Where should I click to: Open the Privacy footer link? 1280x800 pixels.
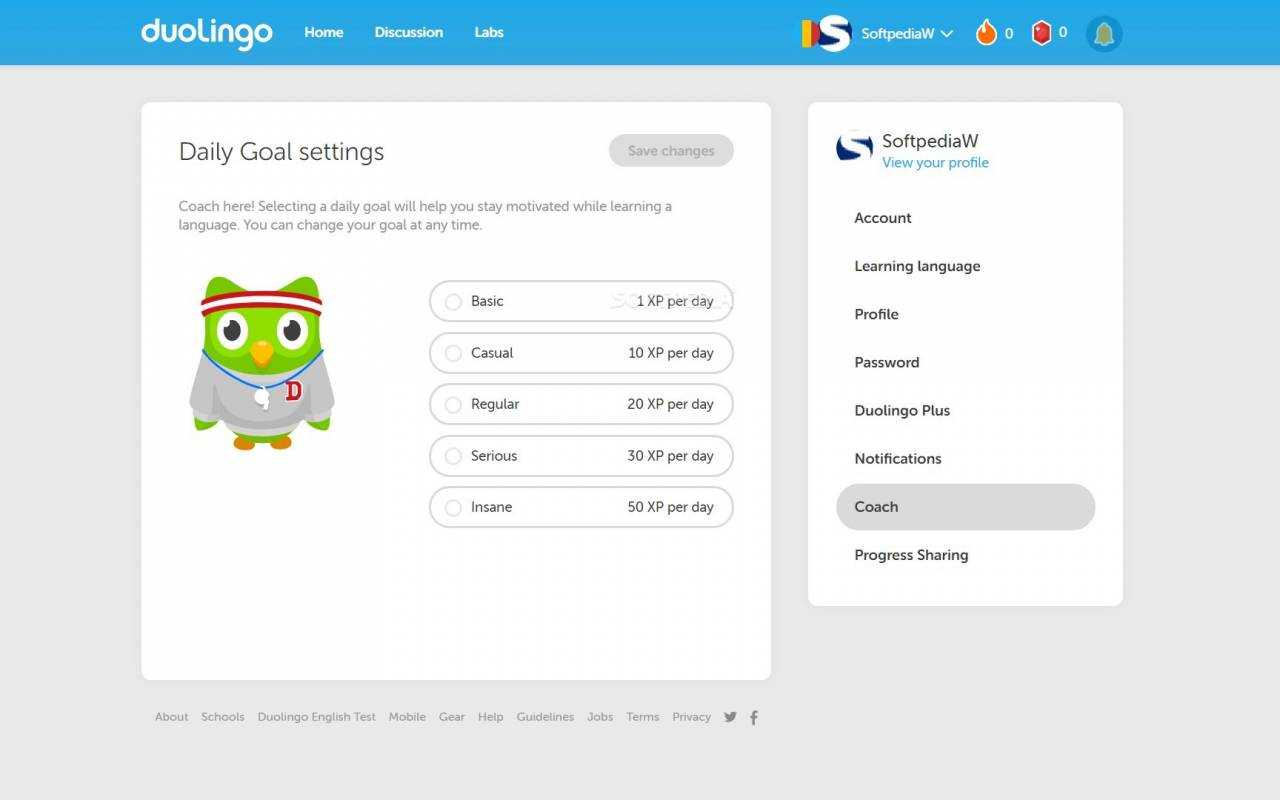coord(691,717)
